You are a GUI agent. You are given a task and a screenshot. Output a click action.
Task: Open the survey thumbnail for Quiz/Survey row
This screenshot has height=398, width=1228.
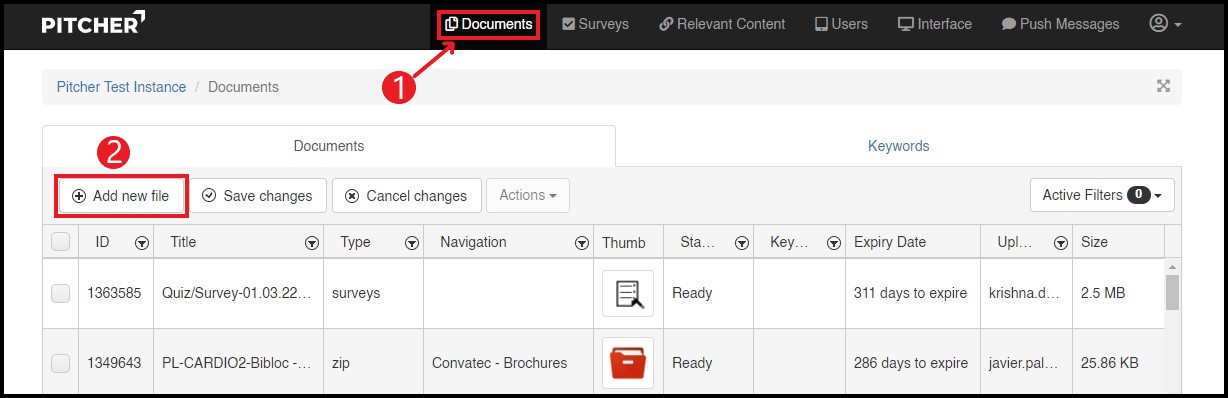(x=628, y=293)
